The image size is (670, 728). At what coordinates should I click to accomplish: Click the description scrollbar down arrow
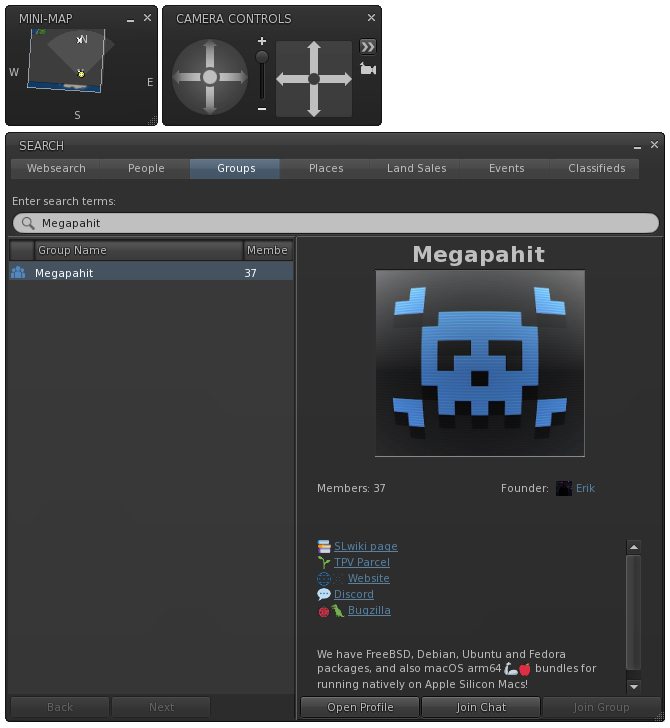coord(634,686)
